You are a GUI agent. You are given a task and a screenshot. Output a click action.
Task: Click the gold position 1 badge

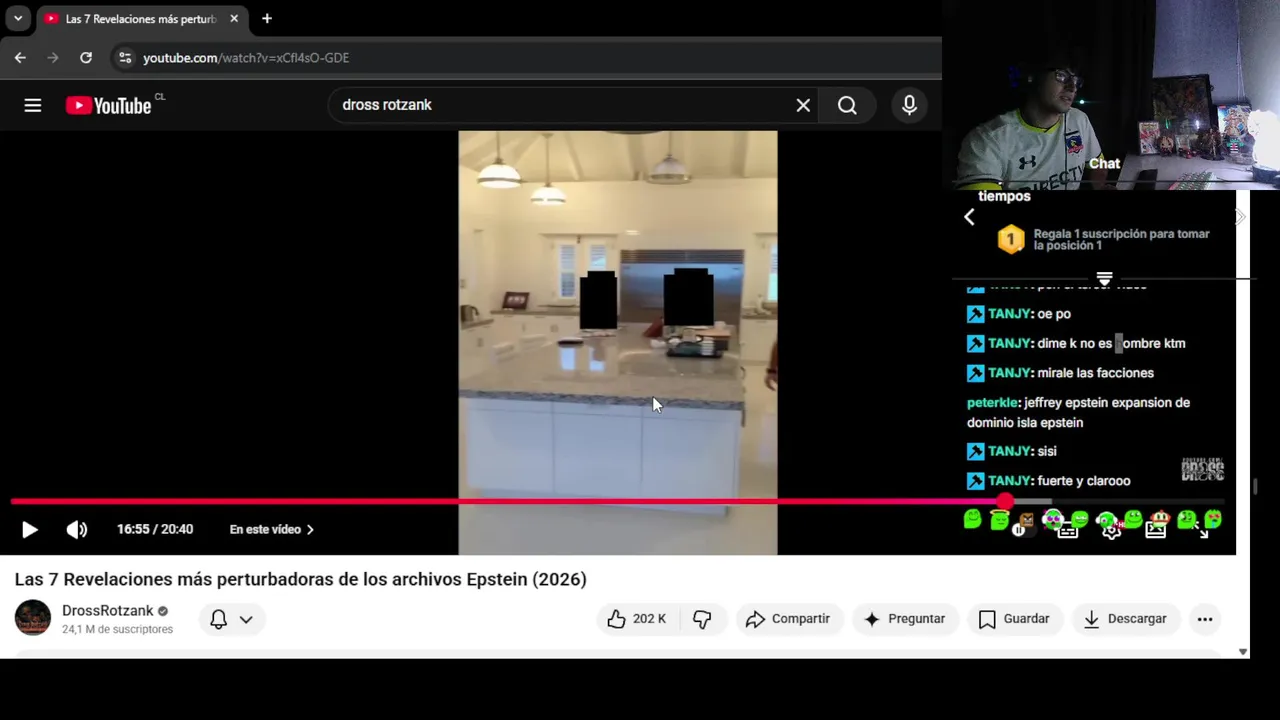pos(1011,240)
